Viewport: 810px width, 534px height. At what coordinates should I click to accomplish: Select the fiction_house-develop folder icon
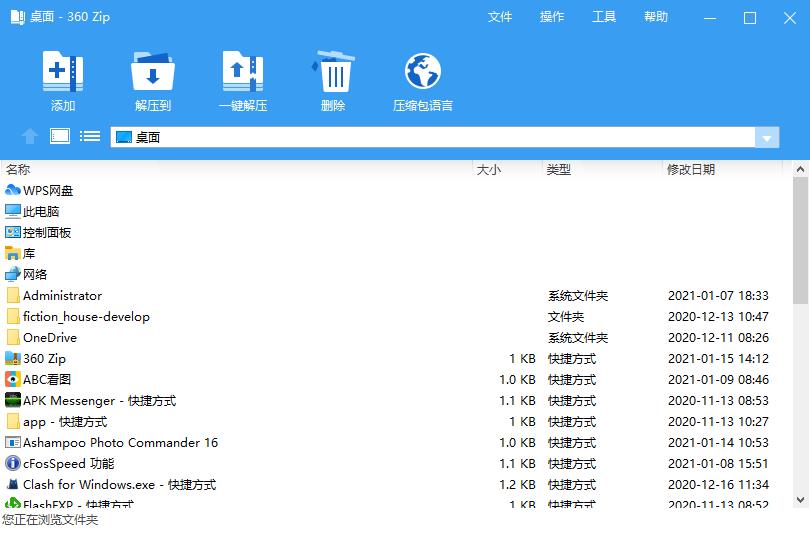13,317
